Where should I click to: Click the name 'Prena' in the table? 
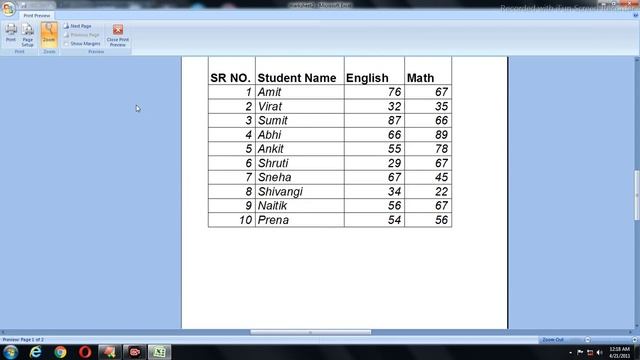click(x=273, y=220)
